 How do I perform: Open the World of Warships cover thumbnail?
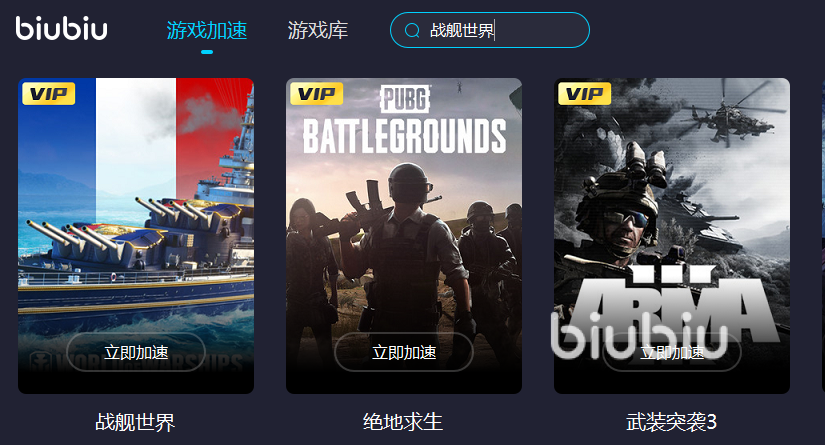tap(136, 236)
